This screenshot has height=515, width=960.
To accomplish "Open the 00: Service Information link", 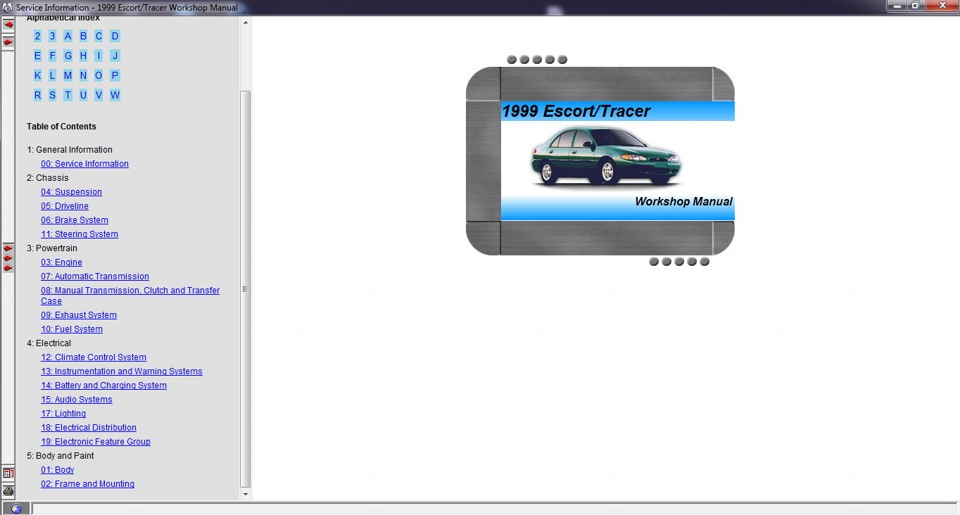I will (x=84, y=164).
